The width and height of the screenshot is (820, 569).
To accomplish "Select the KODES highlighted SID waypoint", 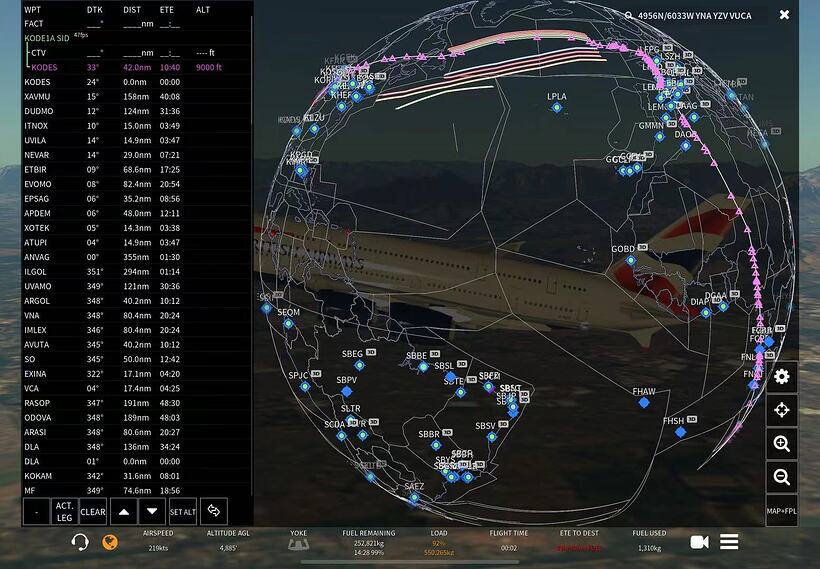I will (x=136, y=67).
